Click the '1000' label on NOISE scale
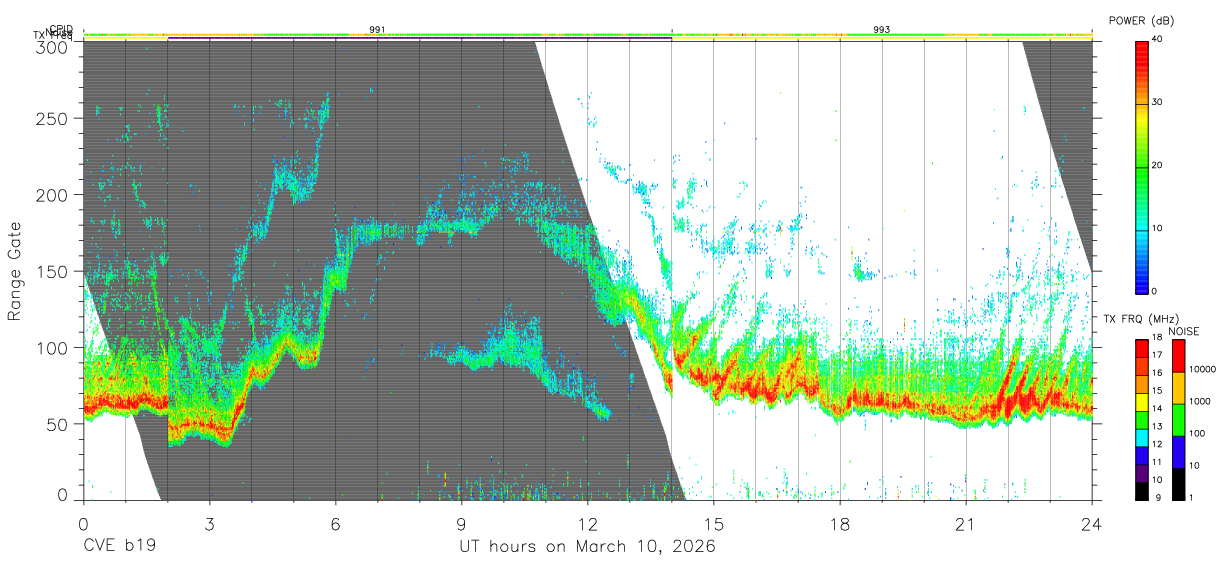 pyautogui.click(x=1200, y=402)
